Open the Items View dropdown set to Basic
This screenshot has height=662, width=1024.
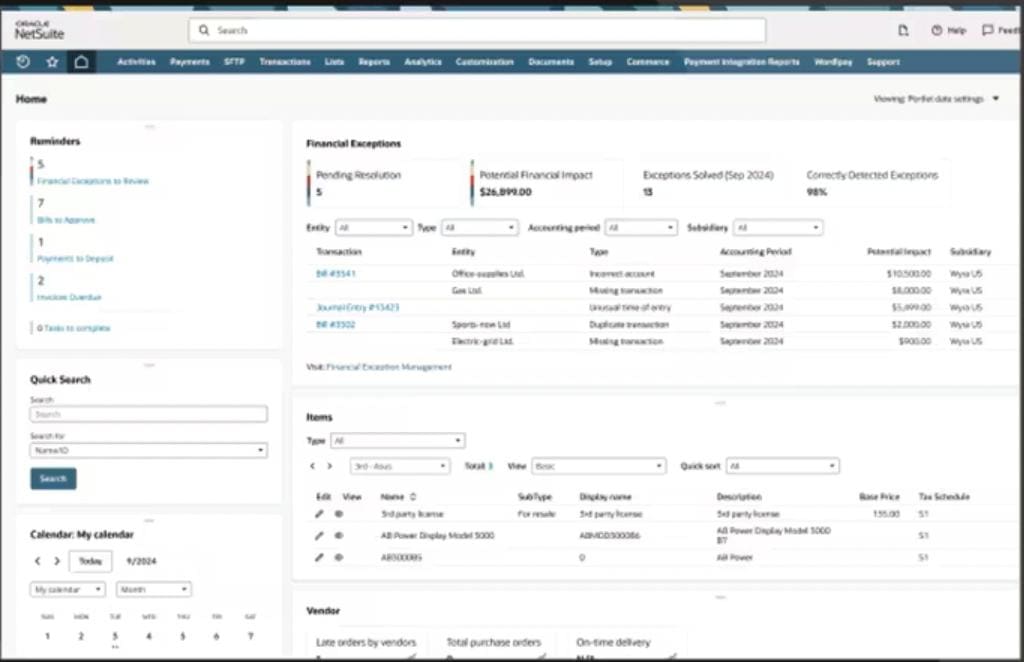(599, 466)
